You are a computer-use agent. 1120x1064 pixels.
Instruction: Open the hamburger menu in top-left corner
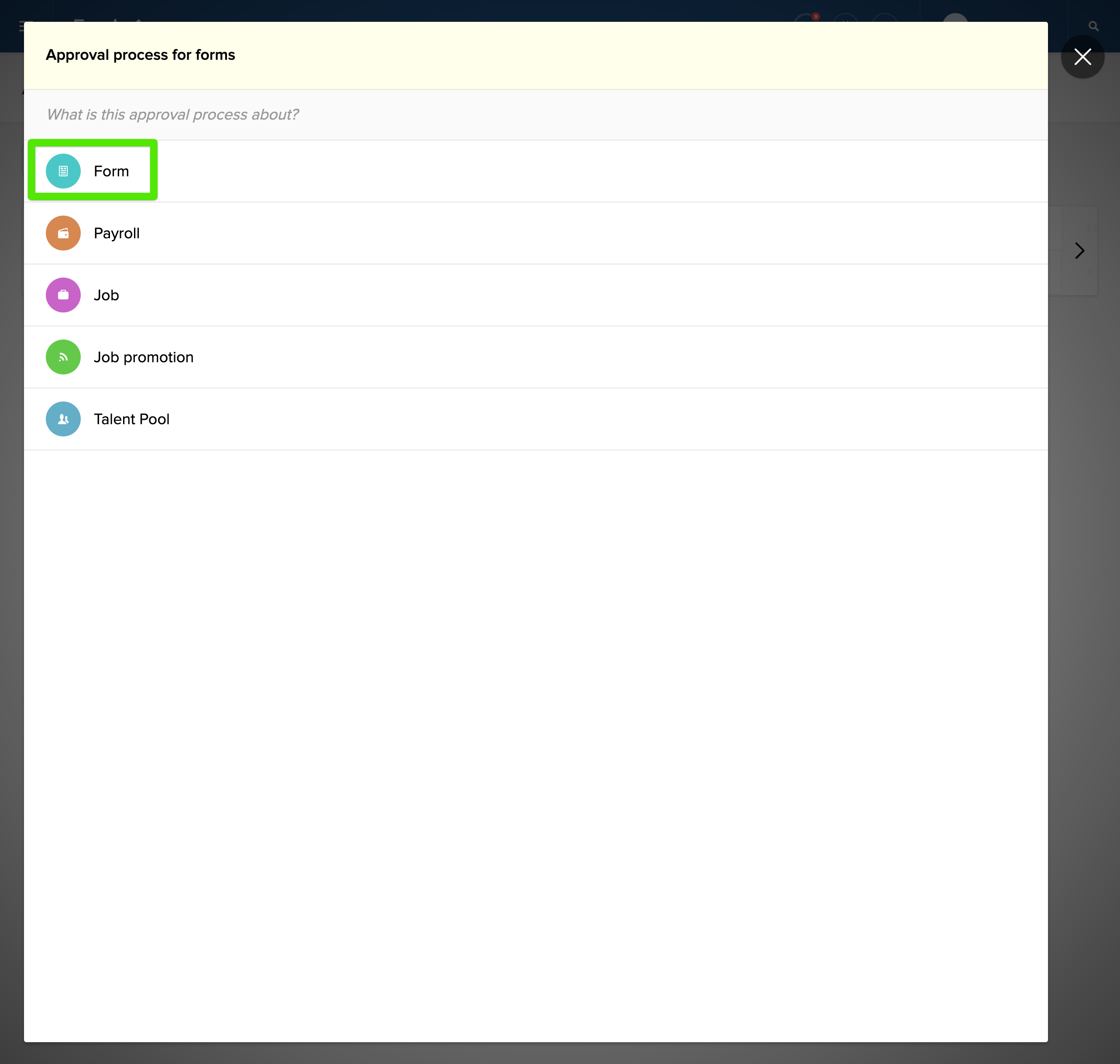[21, 26]
